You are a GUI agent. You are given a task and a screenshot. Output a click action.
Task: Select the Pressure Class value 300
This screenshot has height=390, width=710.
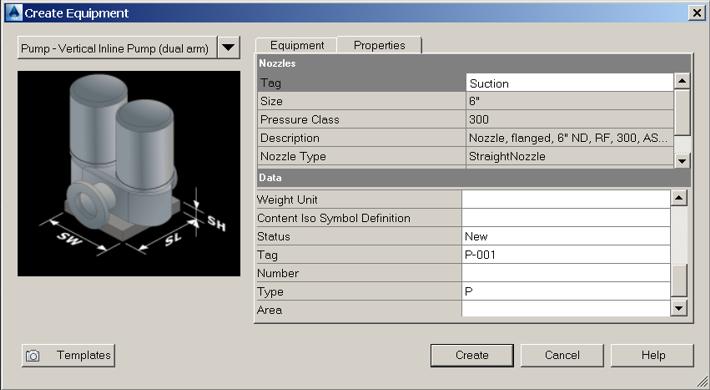570,120
